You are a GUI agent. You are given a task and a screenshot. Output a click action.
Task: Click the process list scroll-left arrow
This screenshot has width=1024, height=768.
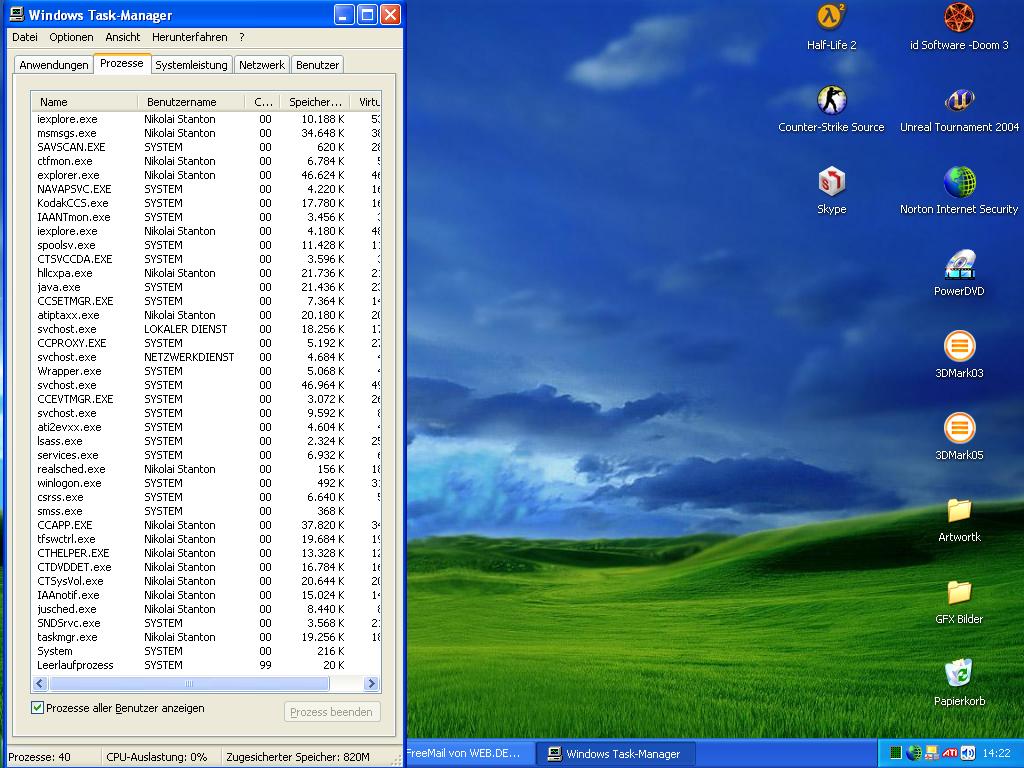(39, 683)
